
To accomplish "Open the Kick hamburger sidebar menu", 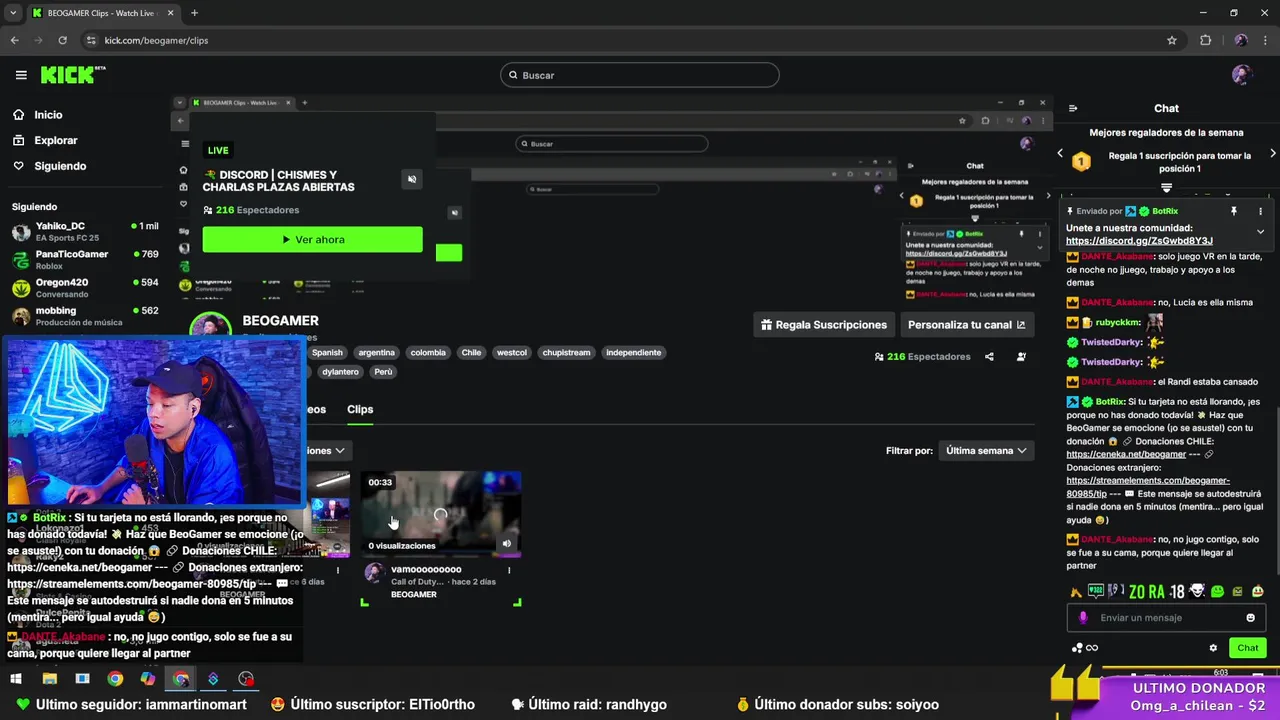I will pos(21,75).
